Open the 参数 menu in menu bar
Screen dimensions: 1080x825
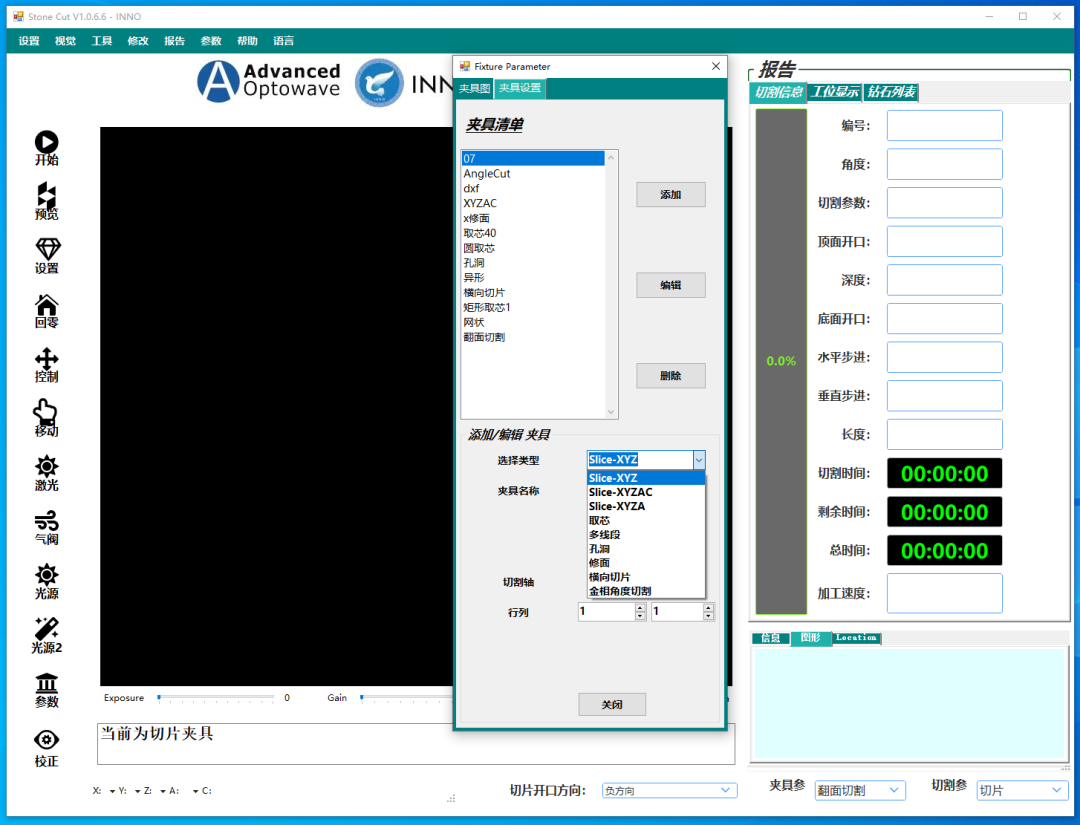[x=211, y=41]
